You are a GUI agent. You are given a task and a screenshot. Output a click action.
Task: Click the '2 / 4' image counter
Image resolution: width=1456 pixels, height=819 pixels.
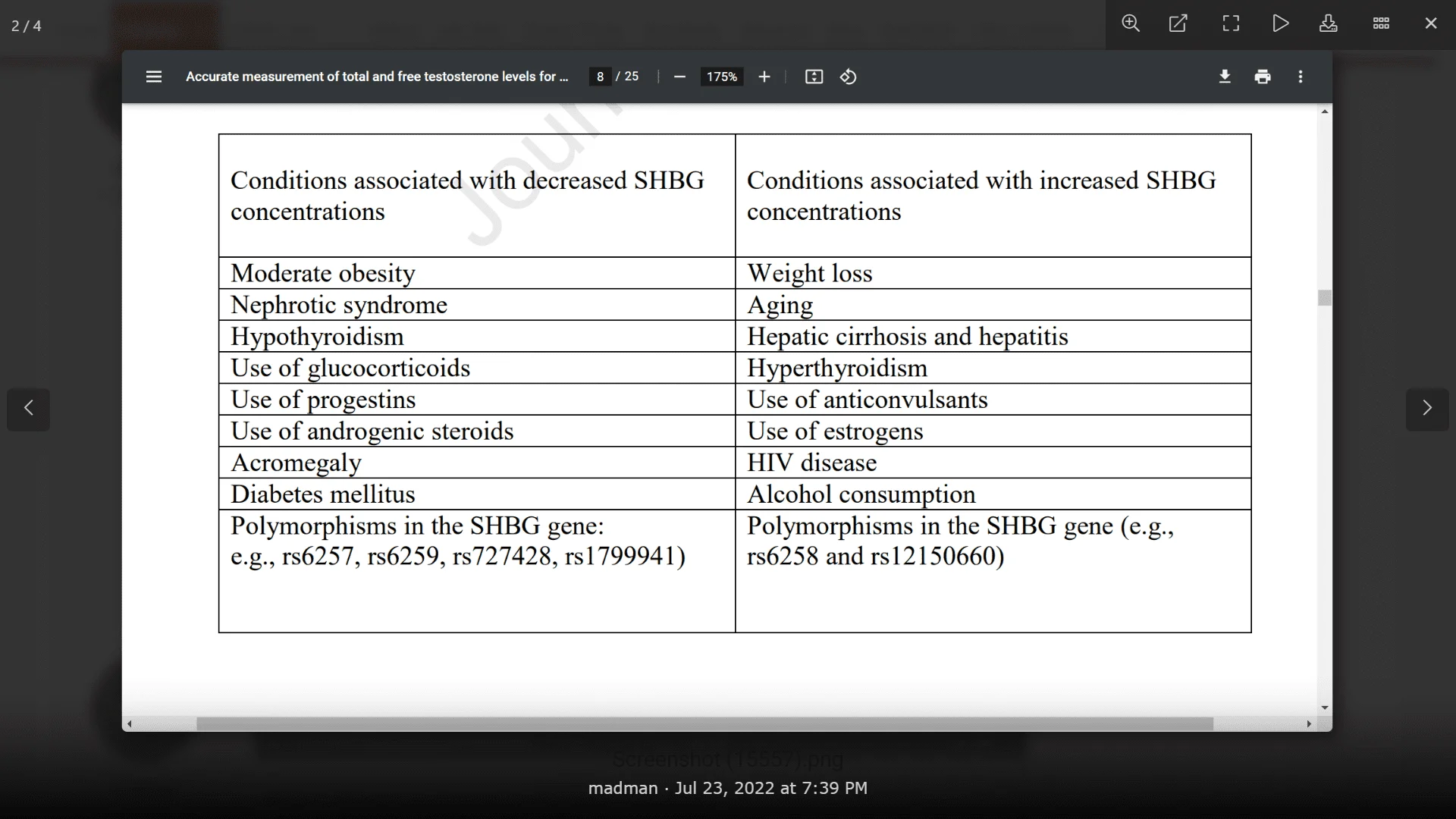(x=27, y=26)
